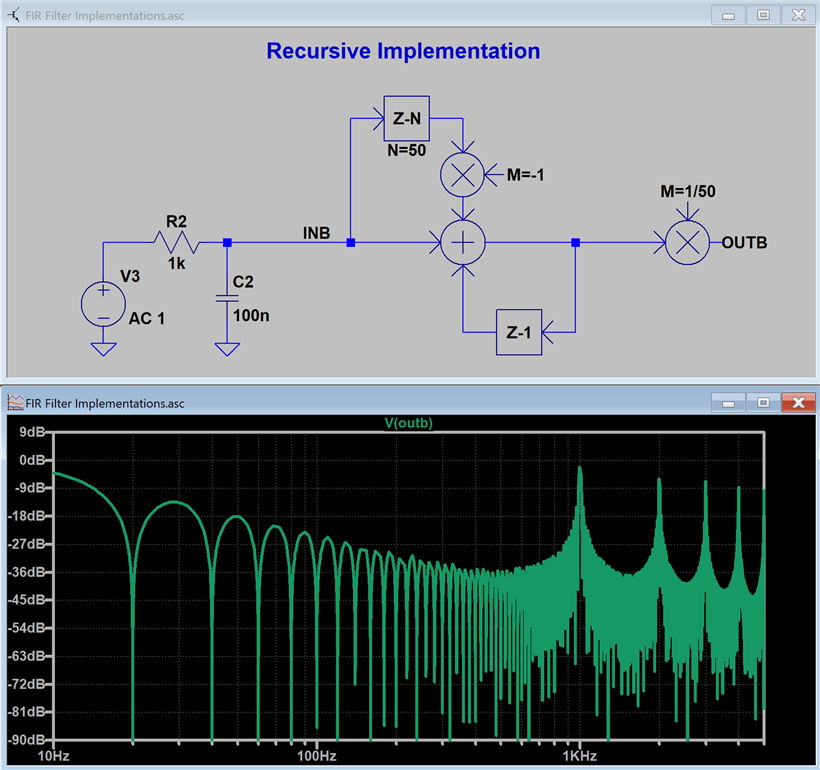Click the INB net label
The width and height of the screenshot is (820, 770).
(316, 233)
